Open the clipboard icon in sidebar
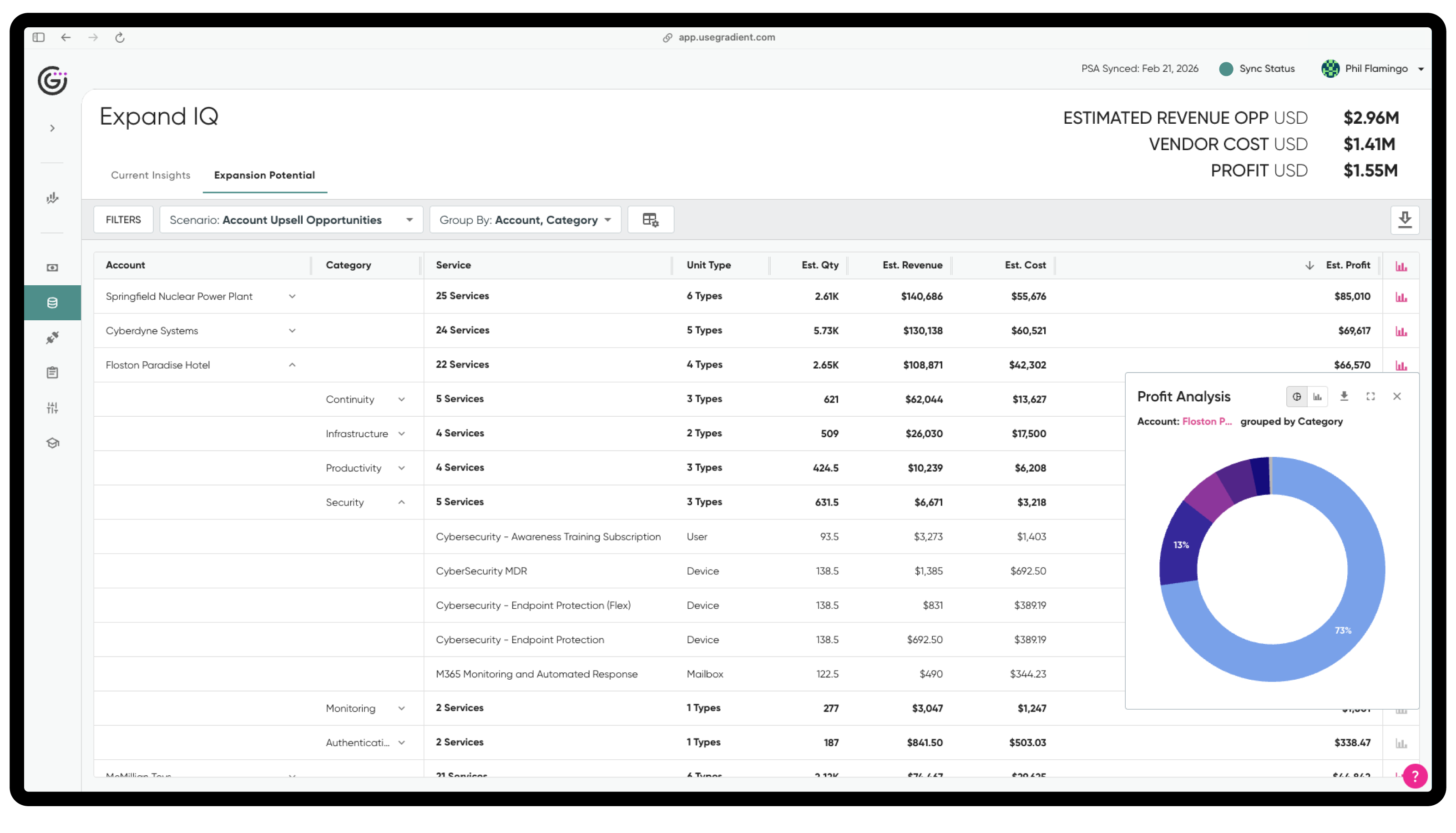Screen dimensions: 1456x833 (x=52, y=373)
